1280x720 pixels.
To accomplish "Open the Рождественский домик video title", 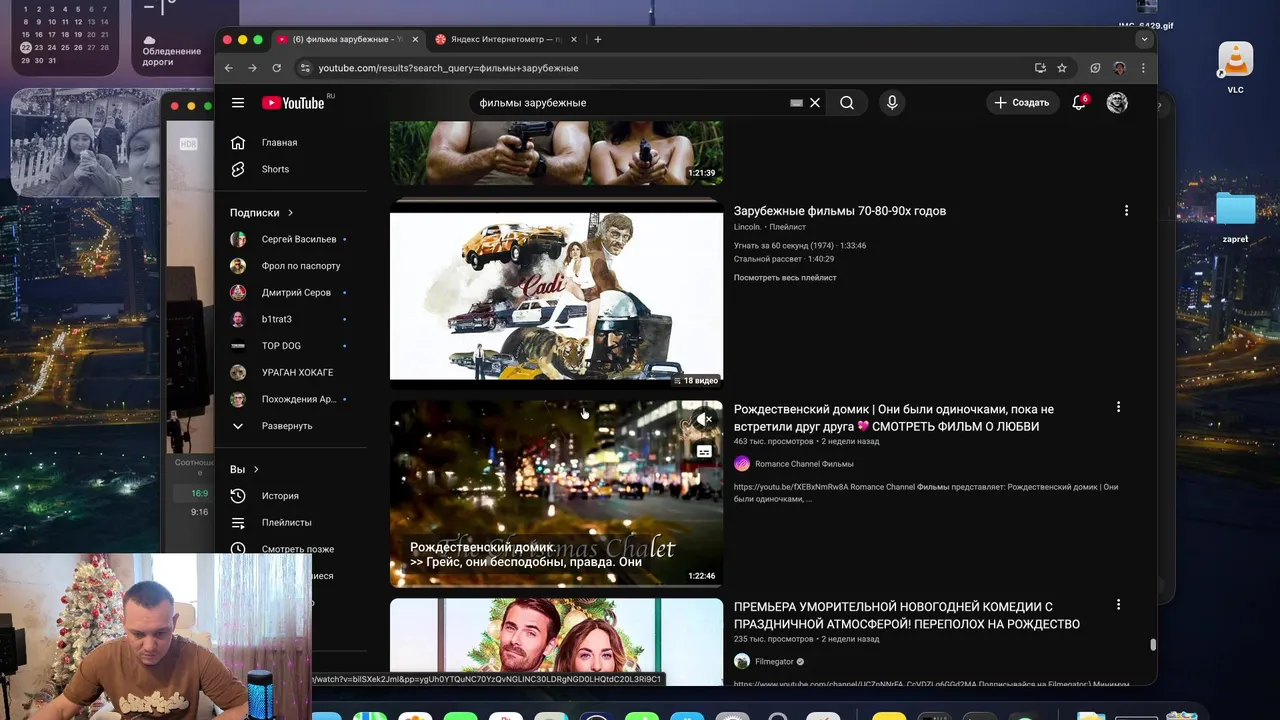I will click(894, 418).
